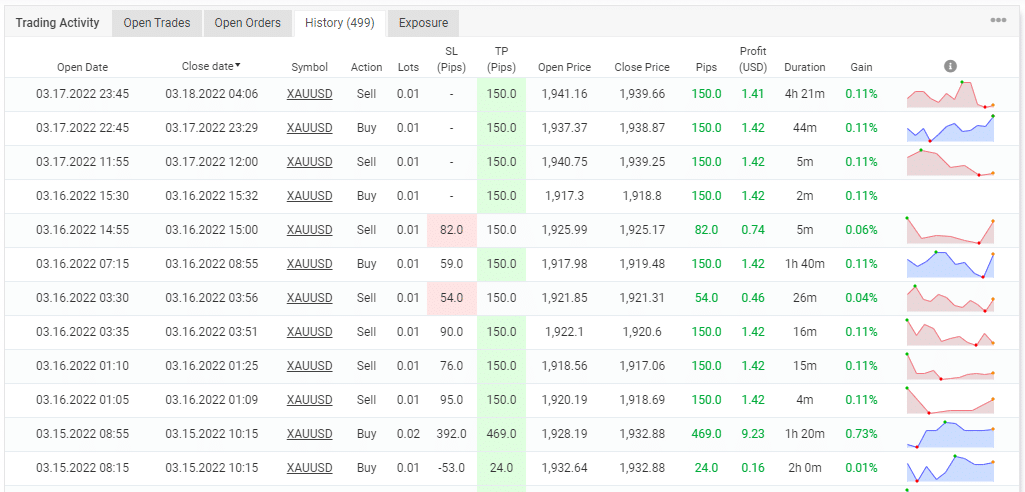
Task: Switch to the Open Trades tab
Action: 157,23
